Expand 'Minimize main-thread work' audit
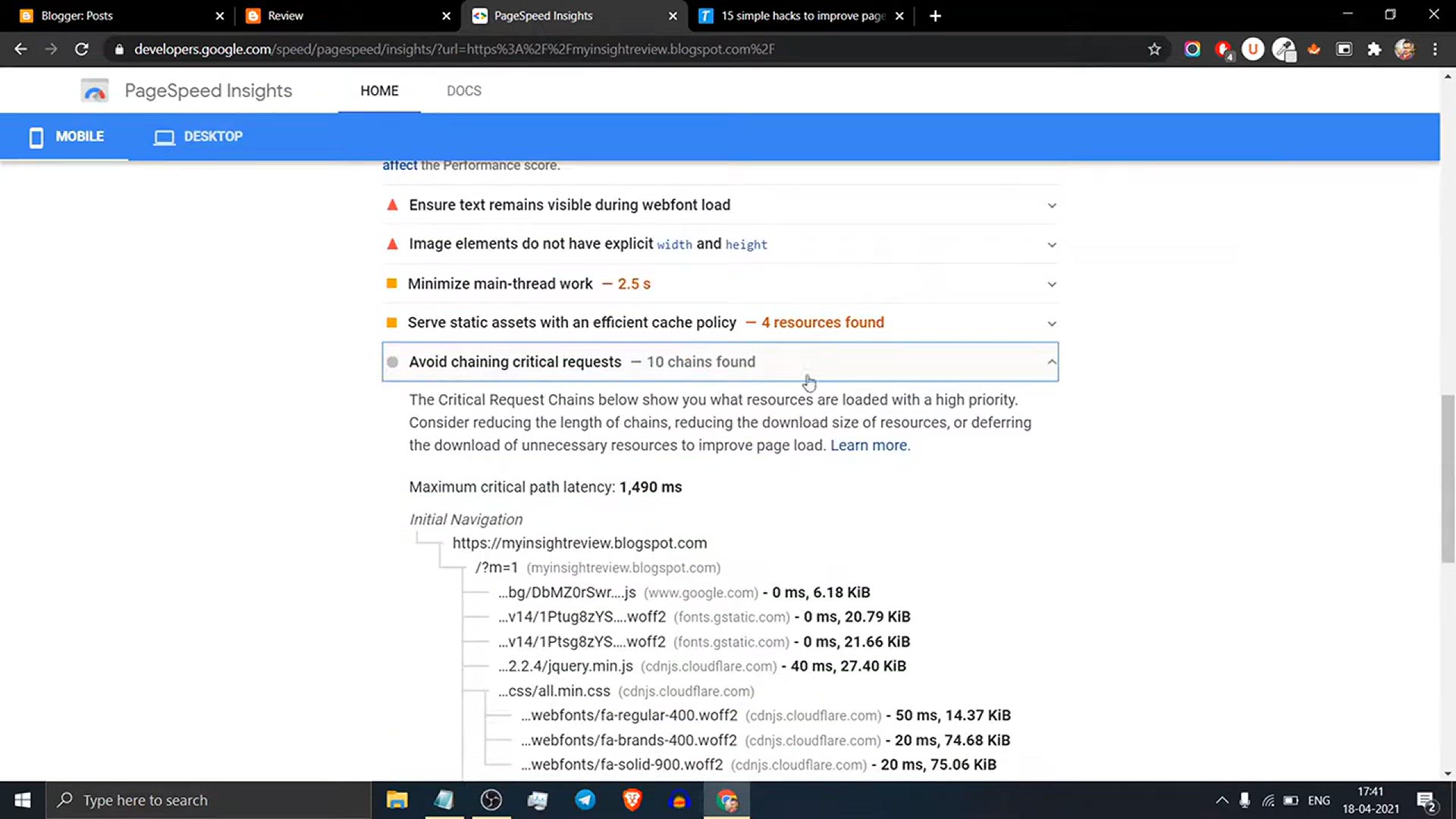1456x819 pixels. click(x=720, y=284)
